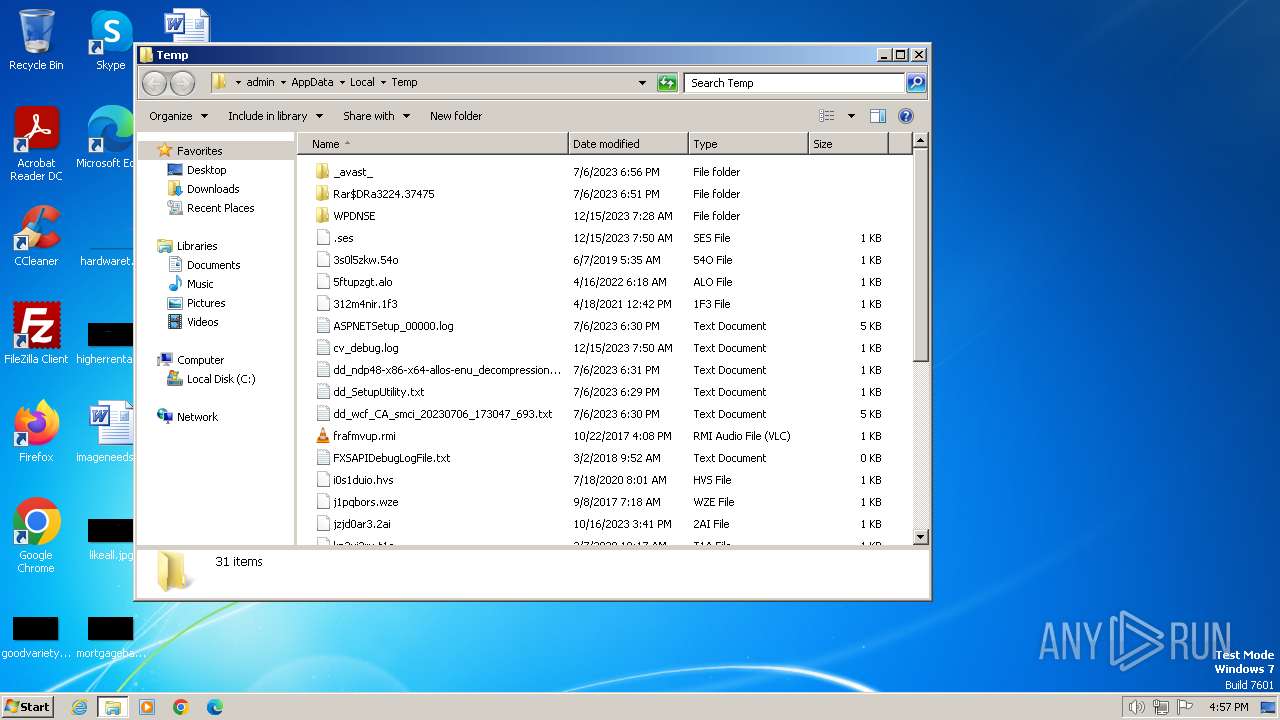Open address bar history dropdown arrow
The image size is (1280, 720).
(642, 83)
